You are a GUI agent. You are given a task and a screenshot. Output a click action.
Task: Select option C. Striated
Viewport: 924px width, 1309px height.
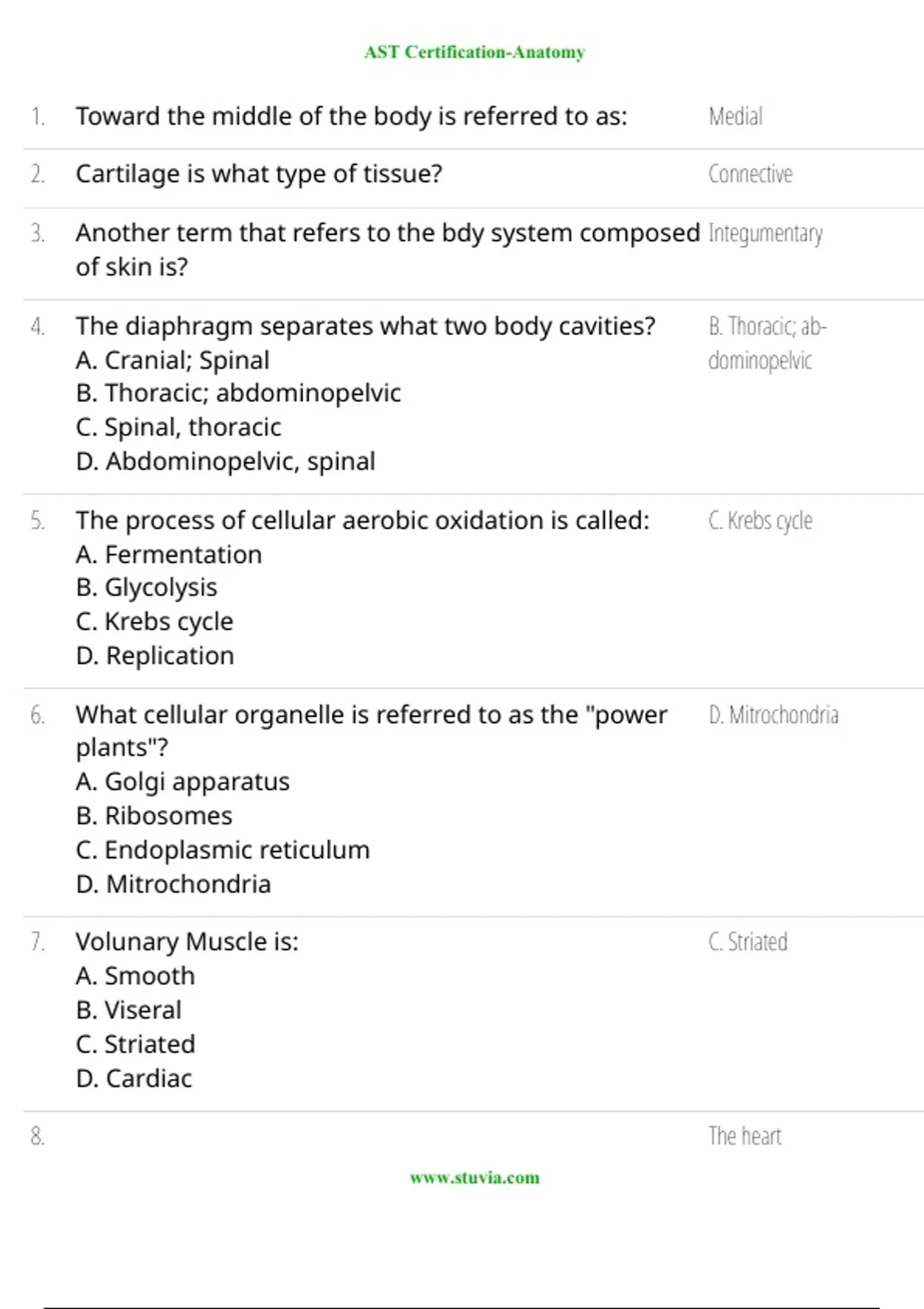click(136, 1044)
